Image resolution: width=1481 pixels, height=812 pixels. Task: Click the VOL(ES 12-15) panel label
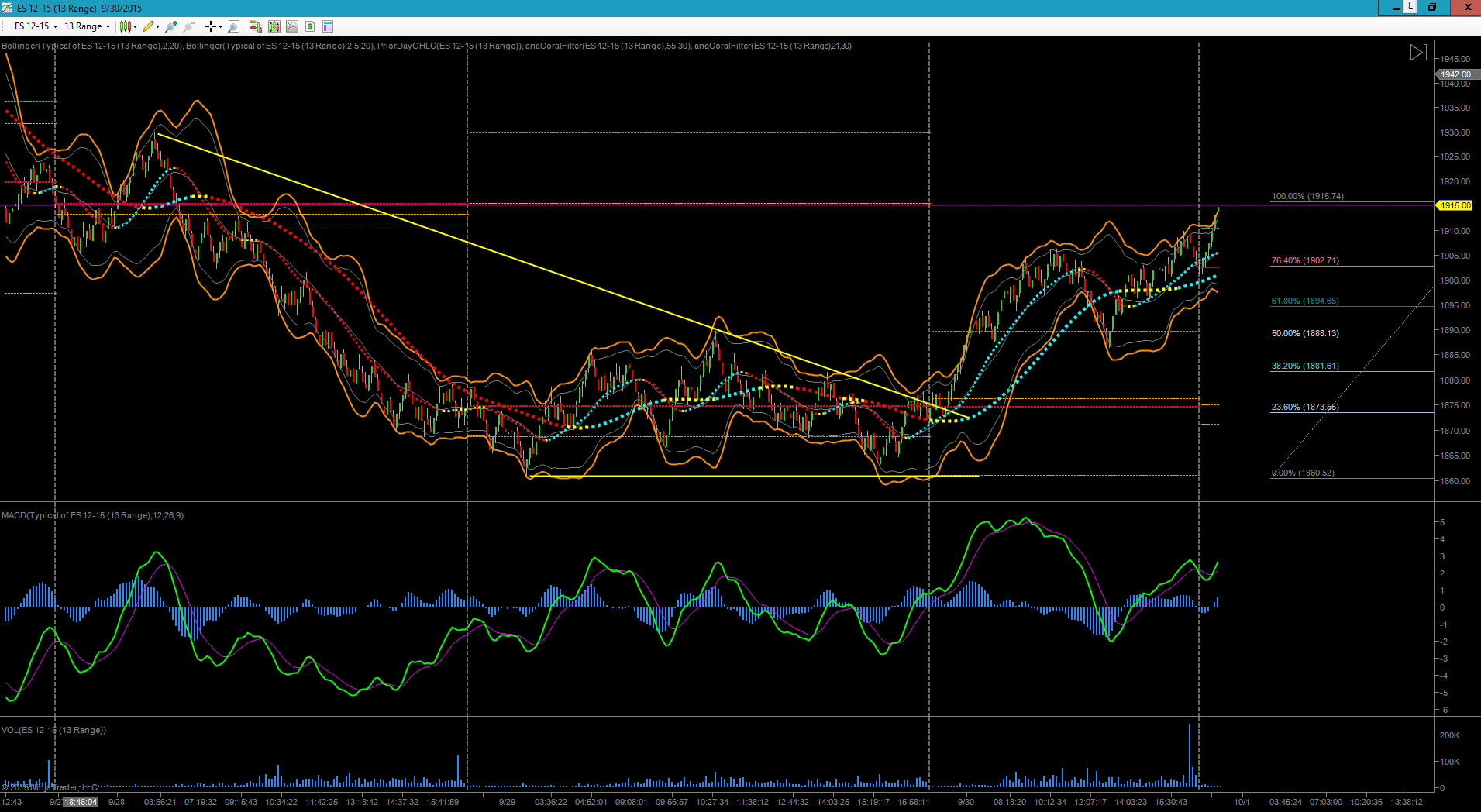(53, 730)
